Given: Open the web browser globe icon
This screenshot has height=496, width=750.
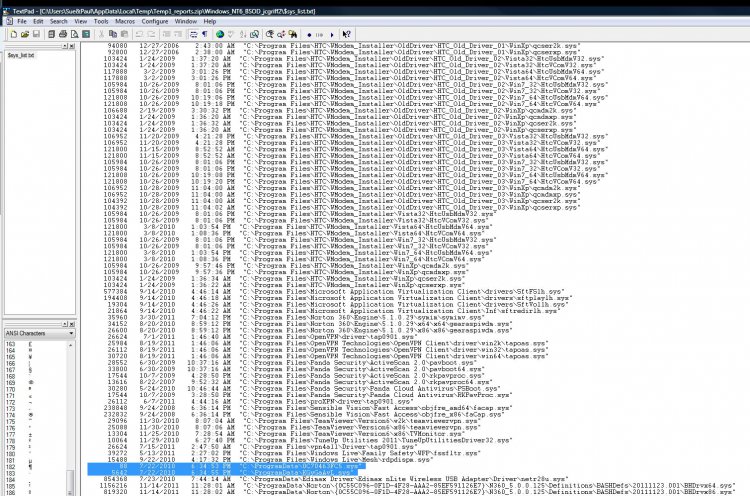Looking at the screenshot, I should pyautogui.click(x=220, y=34).
